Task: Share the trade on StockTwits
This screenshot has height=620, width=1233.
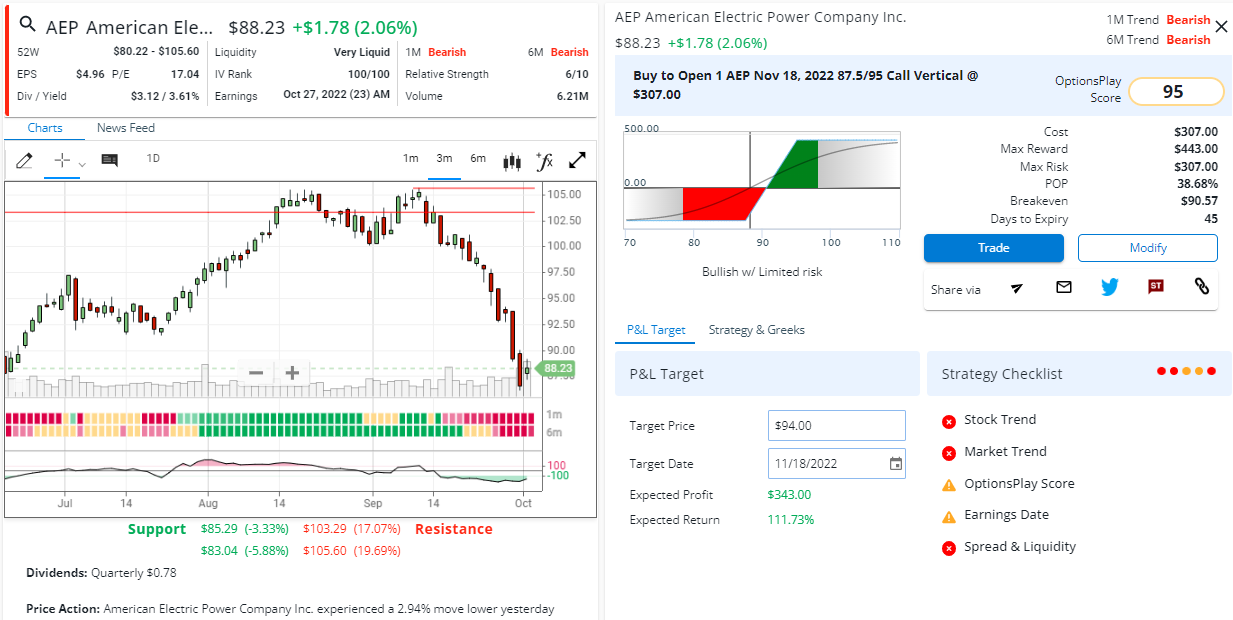Action: click(x=1156, y=287)
